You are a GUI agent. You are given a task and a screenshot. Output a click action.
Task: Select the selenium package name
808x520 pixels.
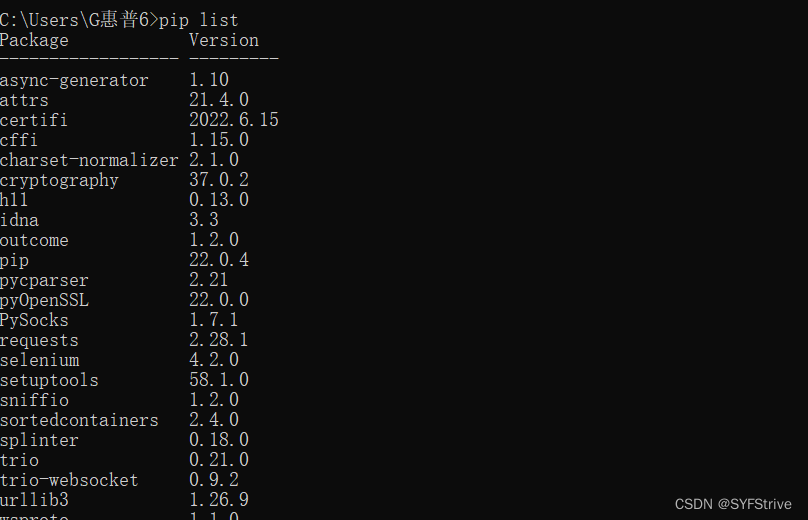(x=40, y=360)
